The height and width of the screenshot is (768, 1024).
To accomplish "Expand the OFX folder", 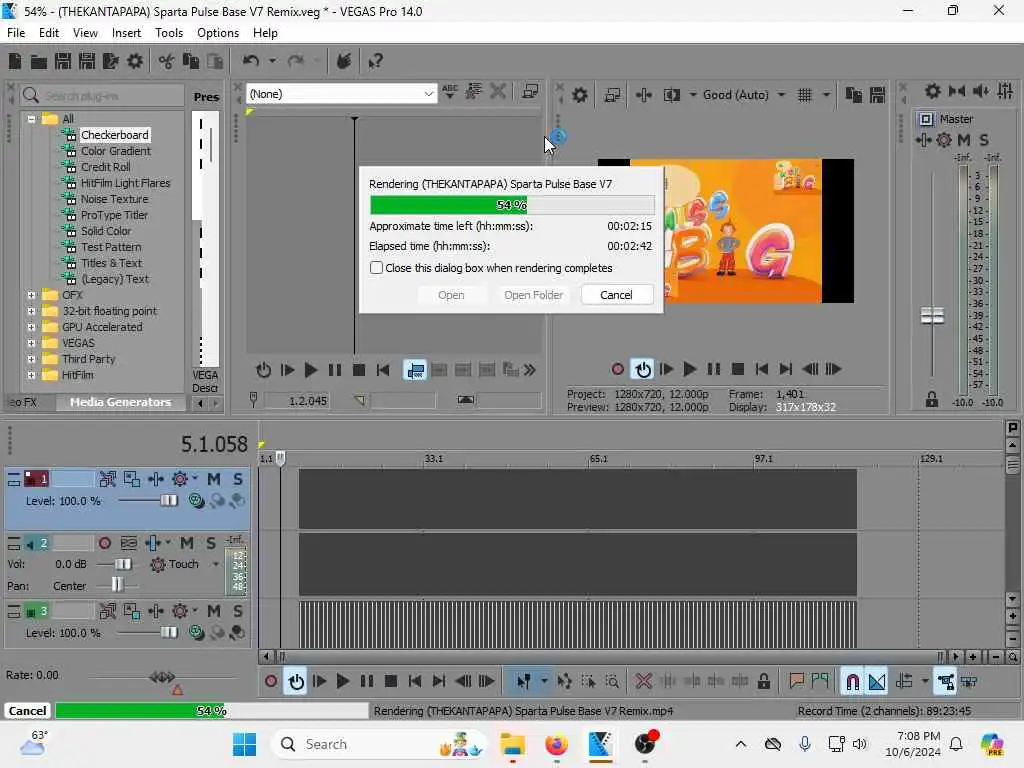I will coord(31,295).
